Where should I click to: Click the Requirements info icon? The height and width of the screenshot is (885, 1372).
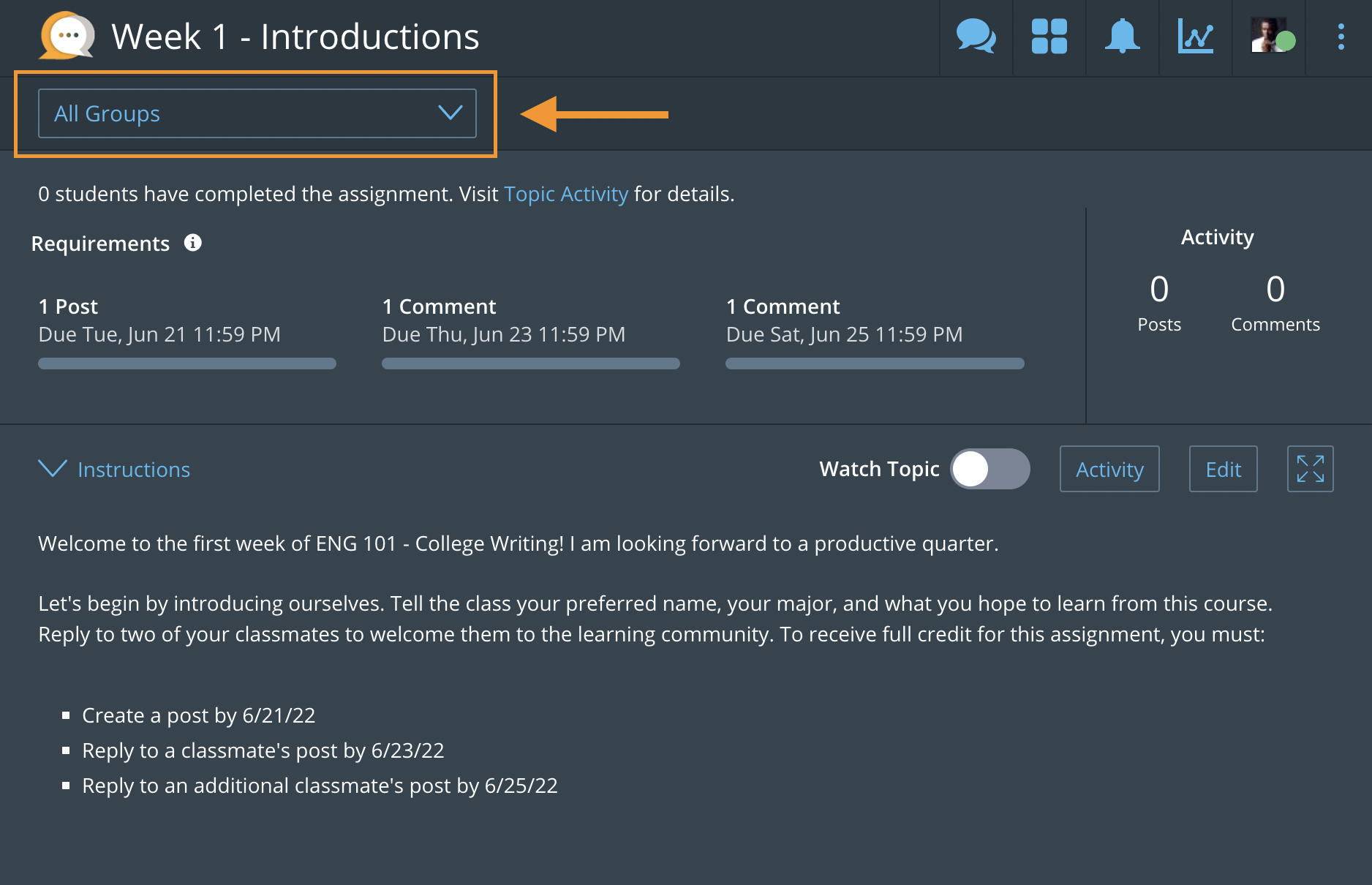[x=193, y=243]
